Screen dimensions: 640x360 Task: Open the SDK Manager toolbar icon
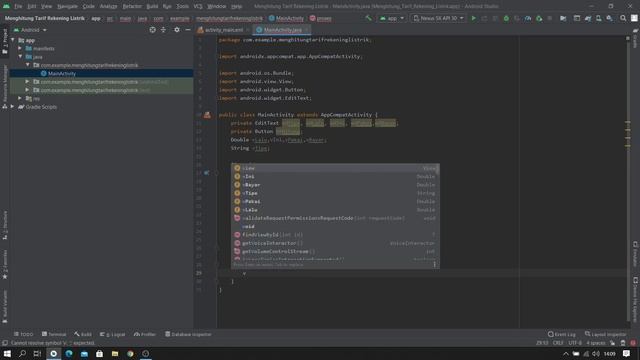click(609, 18)
